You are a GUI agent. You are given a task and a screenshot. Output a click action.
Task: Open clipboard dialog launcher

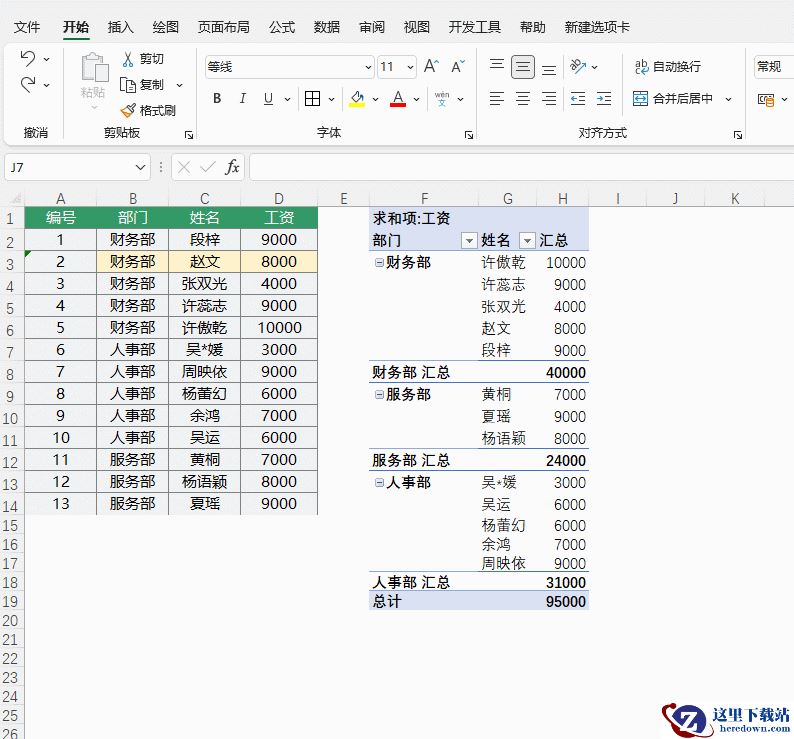click(189, 135)
